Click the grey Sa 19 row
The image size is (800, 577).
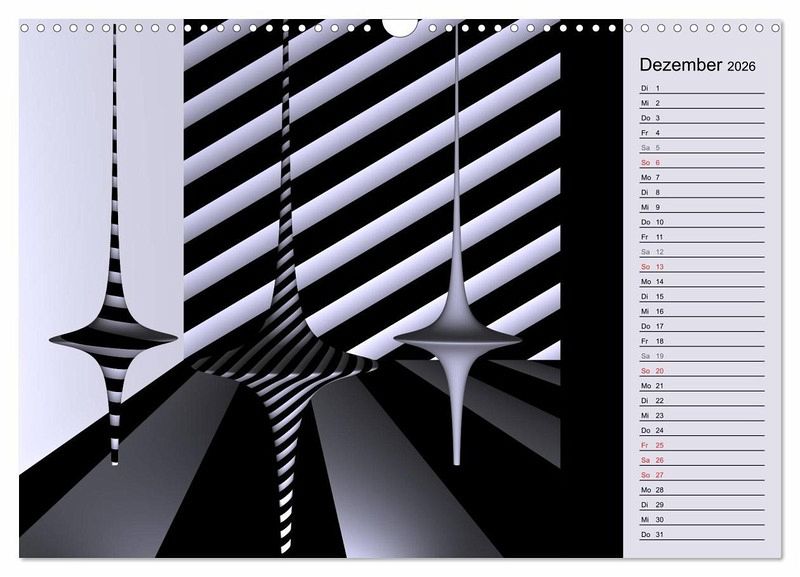click(700, 356)
